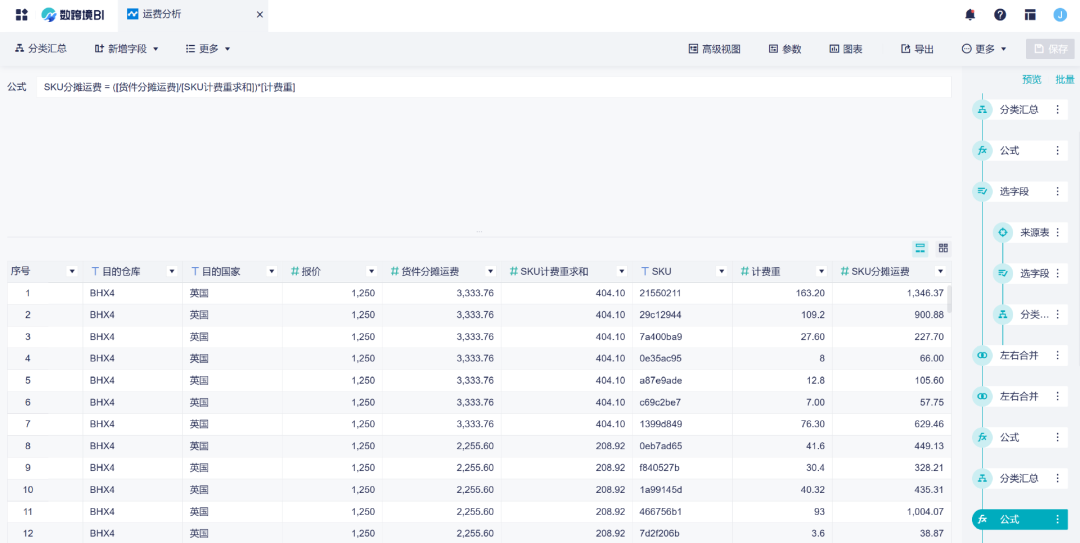1080x543 pixels.
Task: Open the 报价 column dropdown arrow
Action: [372, 272]
